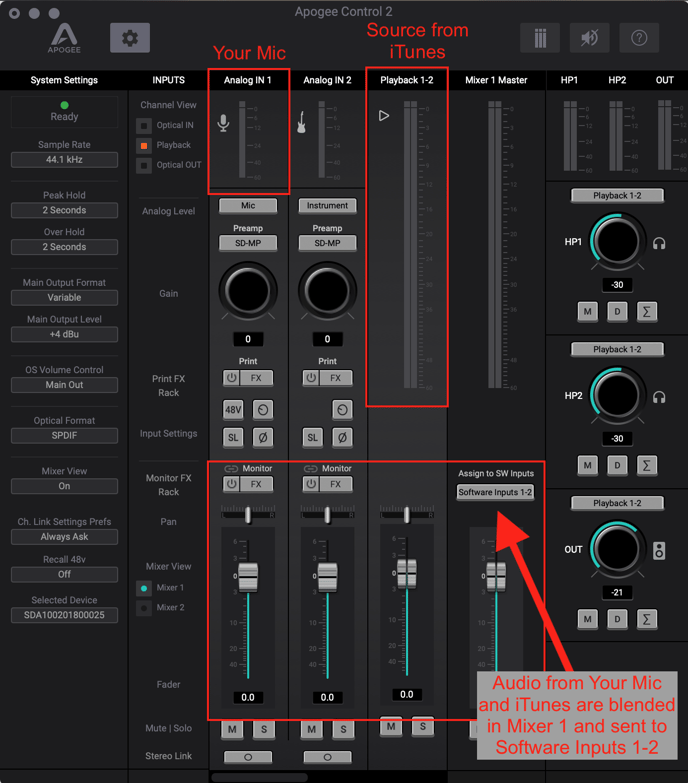688x783 pixels.
Task: Open the Mixer View On dropdown
Action: [x=64, y=486]
